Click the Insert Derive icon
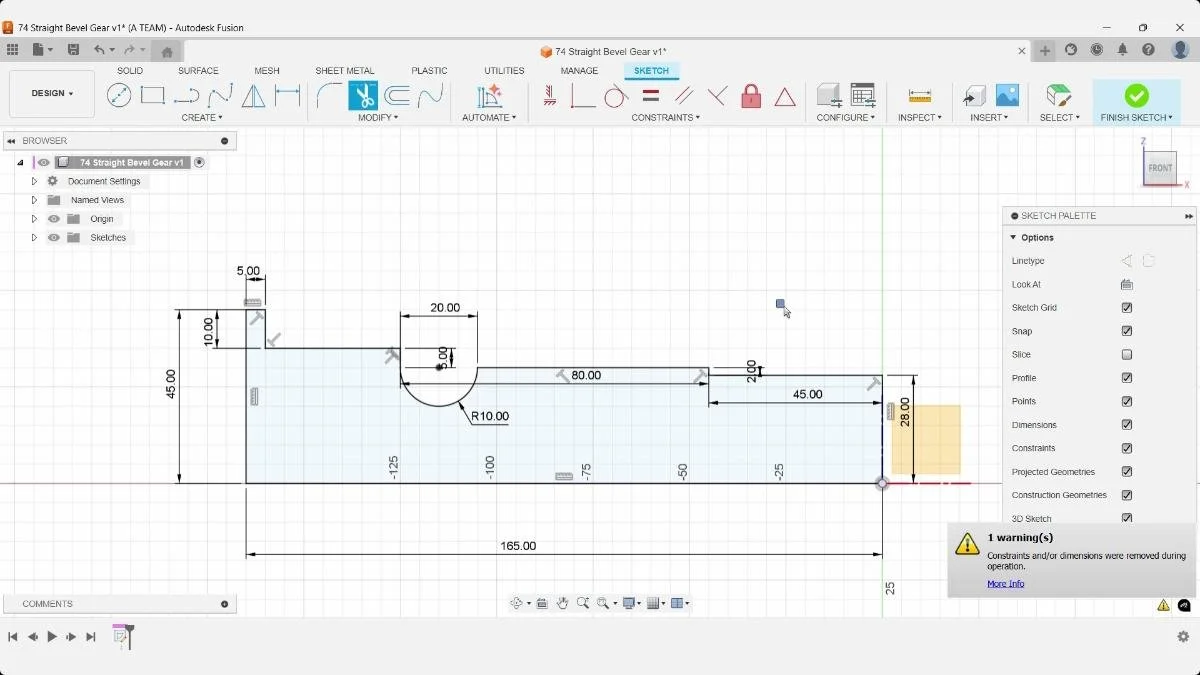Screen dimensions: 1200x675 coord(974,96)
